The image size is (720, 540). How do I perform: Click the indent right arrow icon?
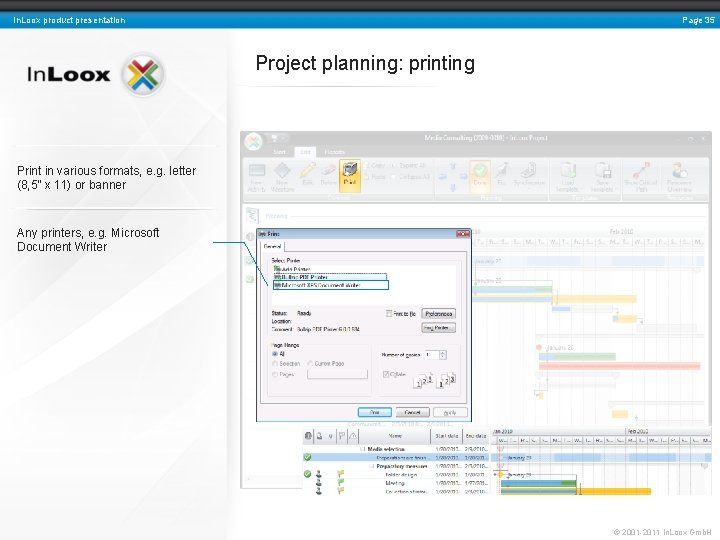click(463, 176)
